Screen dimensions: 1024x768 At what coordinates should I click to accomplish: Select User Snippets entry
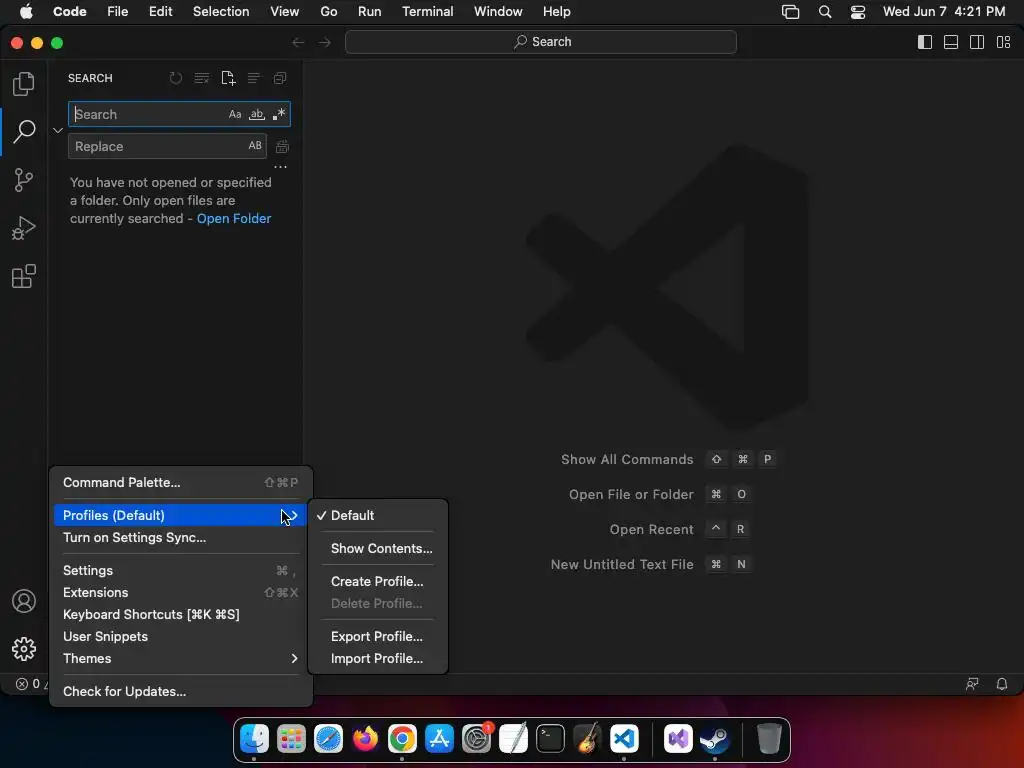(180, 636)
